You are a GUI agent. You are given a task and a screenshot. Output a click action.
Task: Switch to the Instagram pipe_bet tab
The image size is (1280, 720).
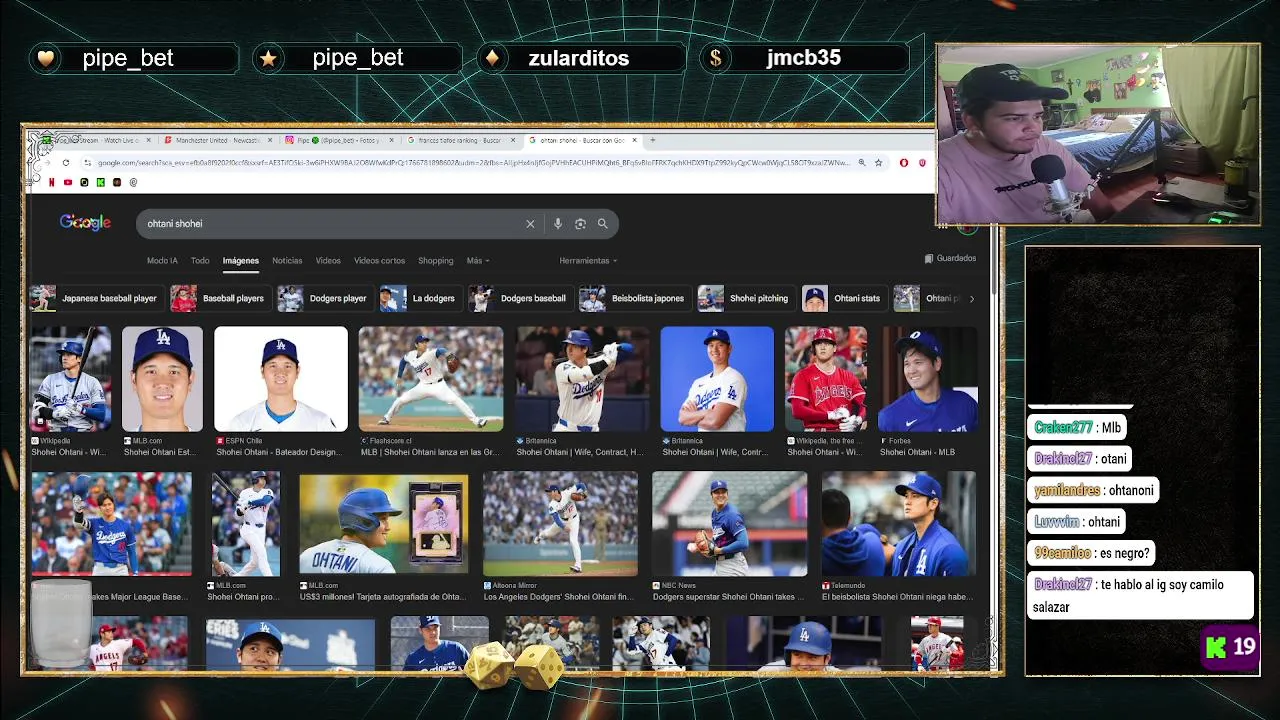[x=338, y=140]
